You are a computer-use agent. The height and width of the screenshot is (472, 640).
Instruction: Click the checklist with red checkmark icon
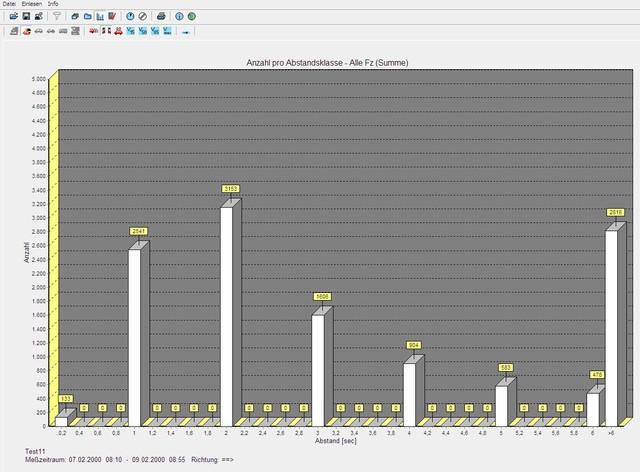112,16
